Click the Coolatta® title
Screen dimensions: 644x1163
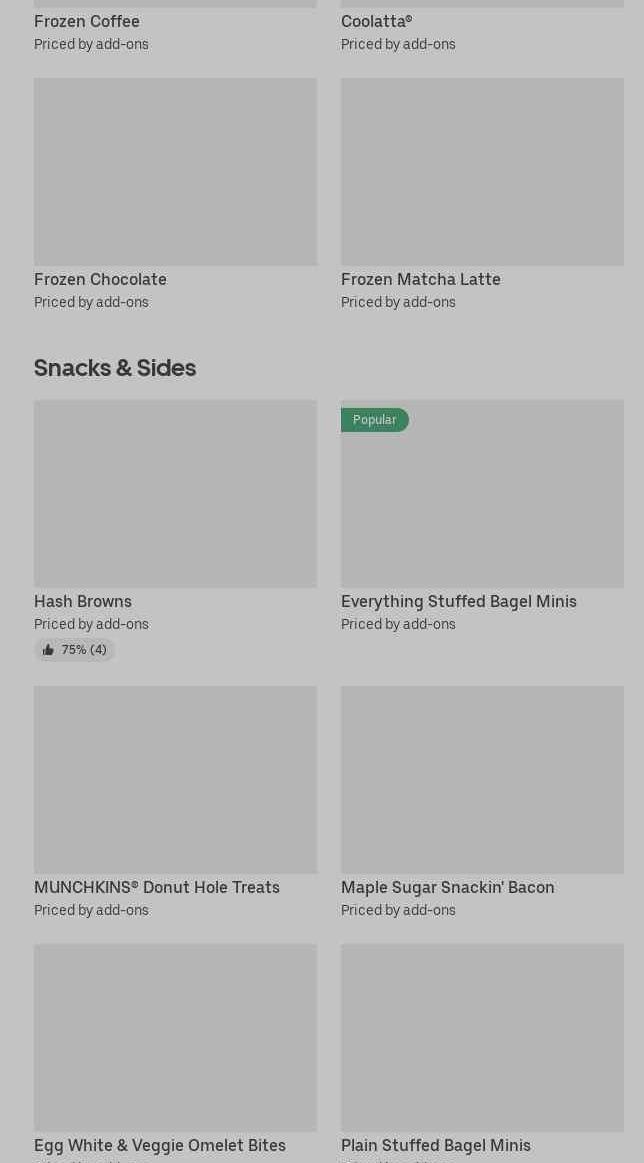click(x=376, y=21)
